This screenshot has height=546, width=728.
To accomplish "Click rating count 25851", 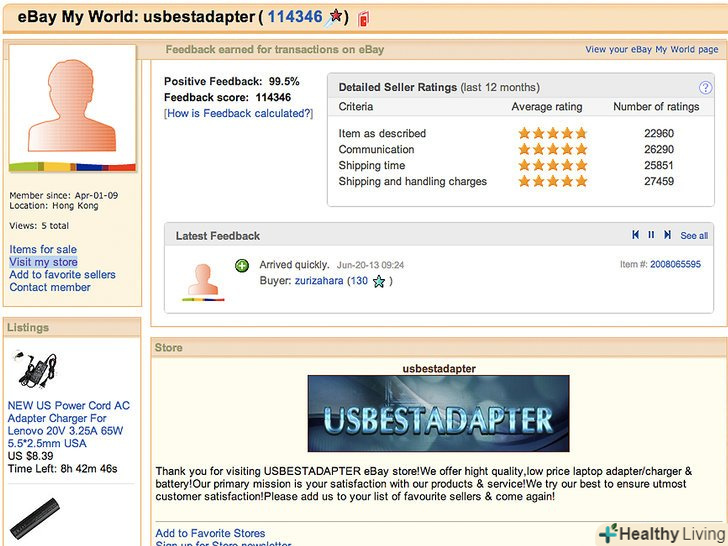I will point(659,165).
